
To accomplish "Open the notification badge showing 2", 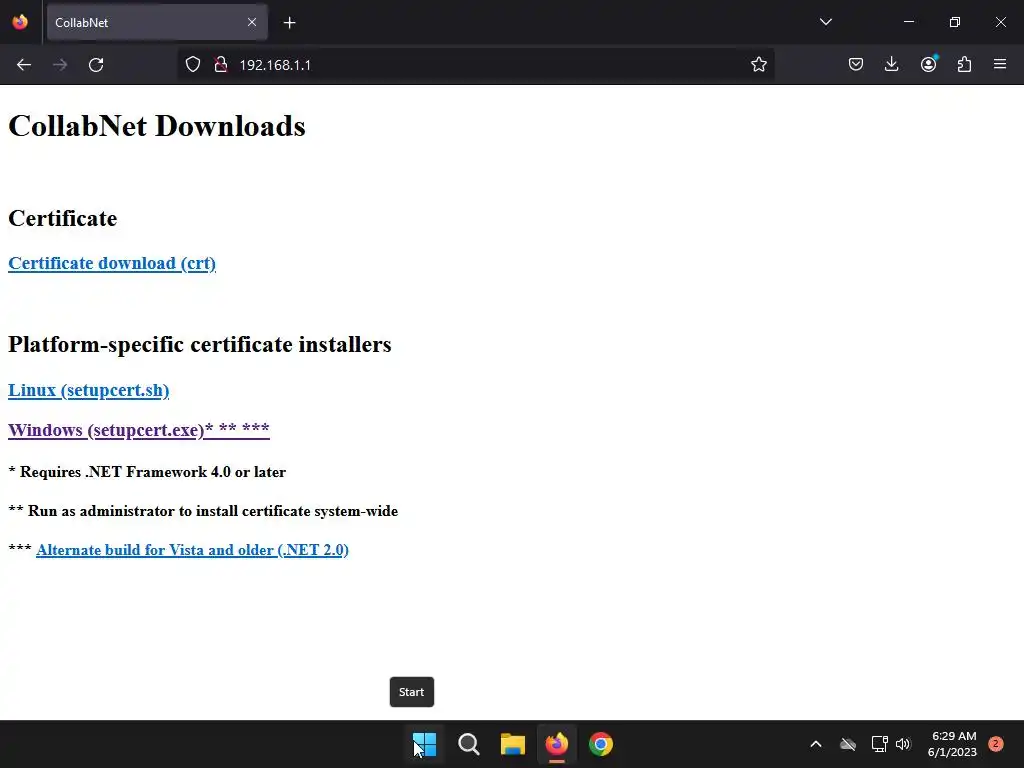I will 995,744.
